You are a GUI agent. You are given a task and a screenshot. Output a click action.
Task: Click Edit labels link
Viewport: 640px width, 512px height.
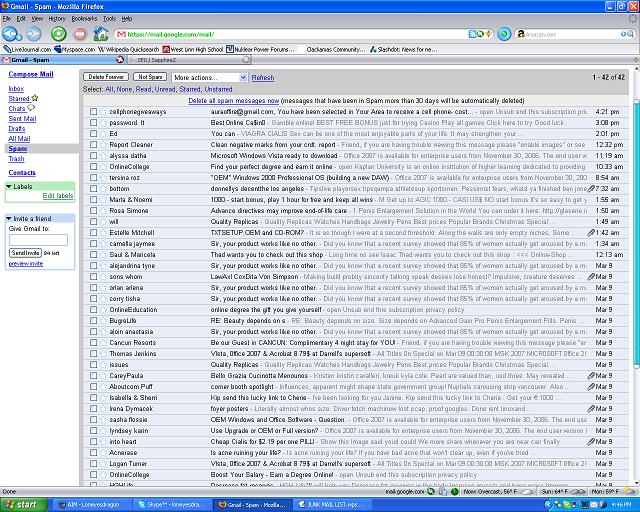pos(58,196)
